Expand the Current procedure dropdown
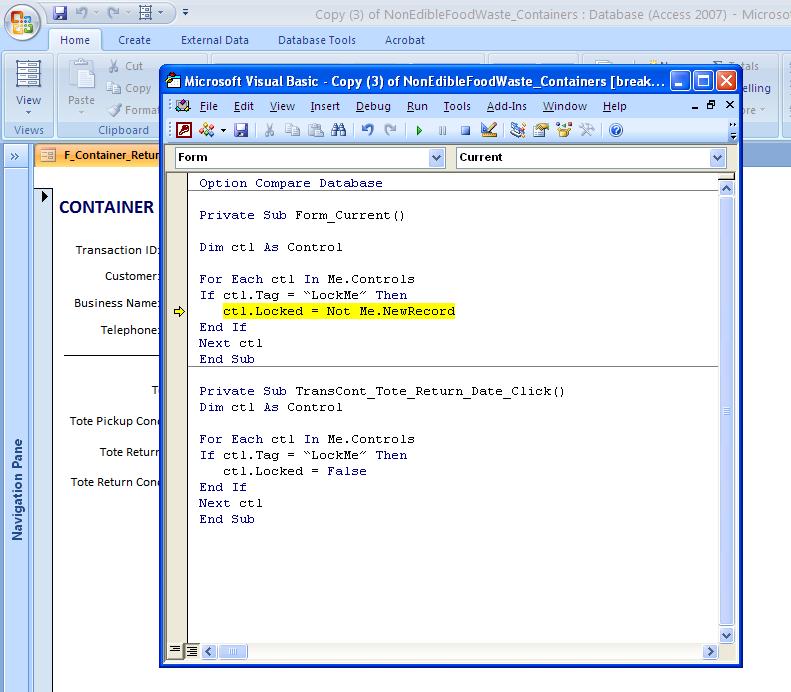Image resolution: width=791 pixels, height=692 pixels. click(x=717, y=158)
